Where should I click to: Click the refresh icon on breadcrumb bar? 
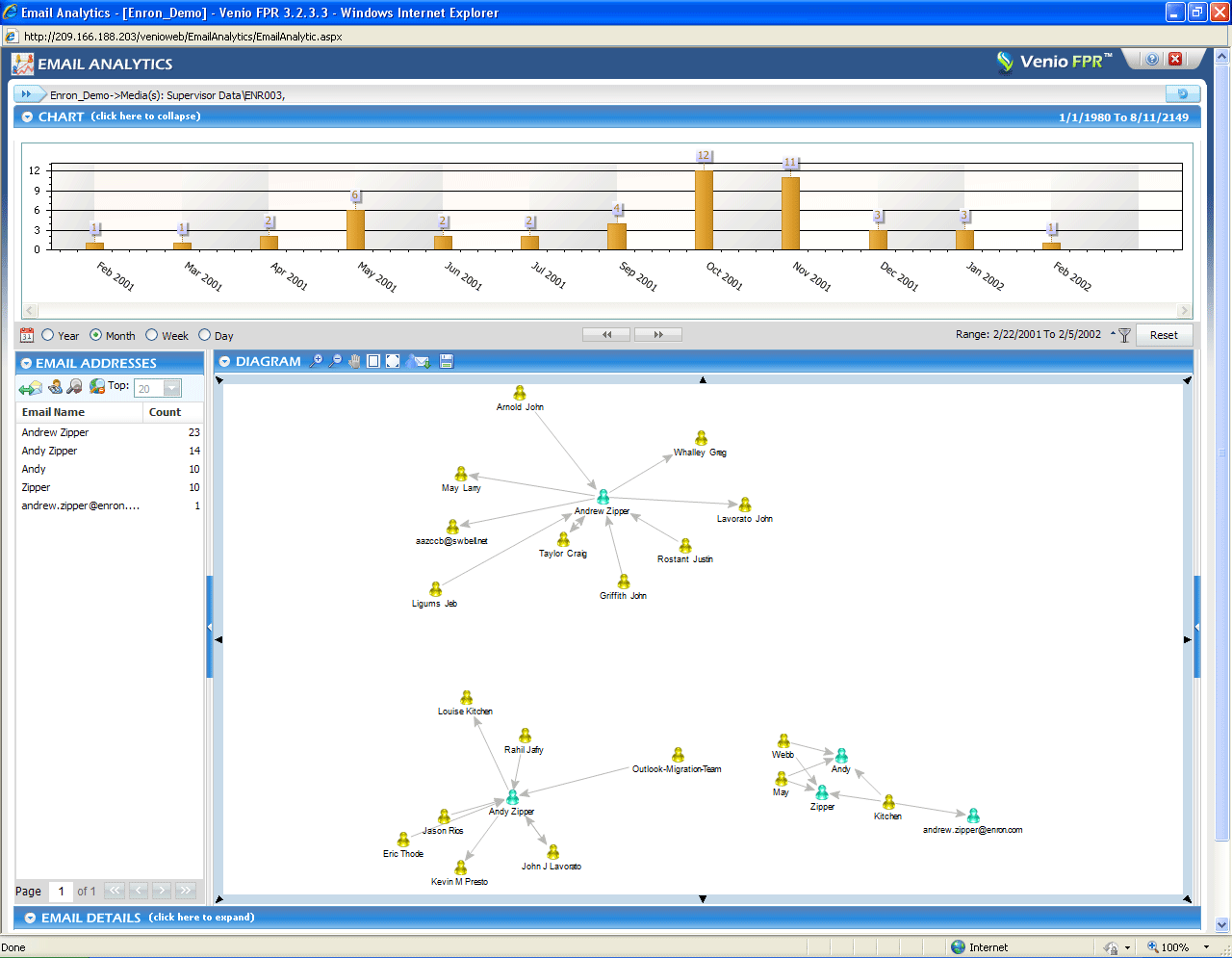1183,93
